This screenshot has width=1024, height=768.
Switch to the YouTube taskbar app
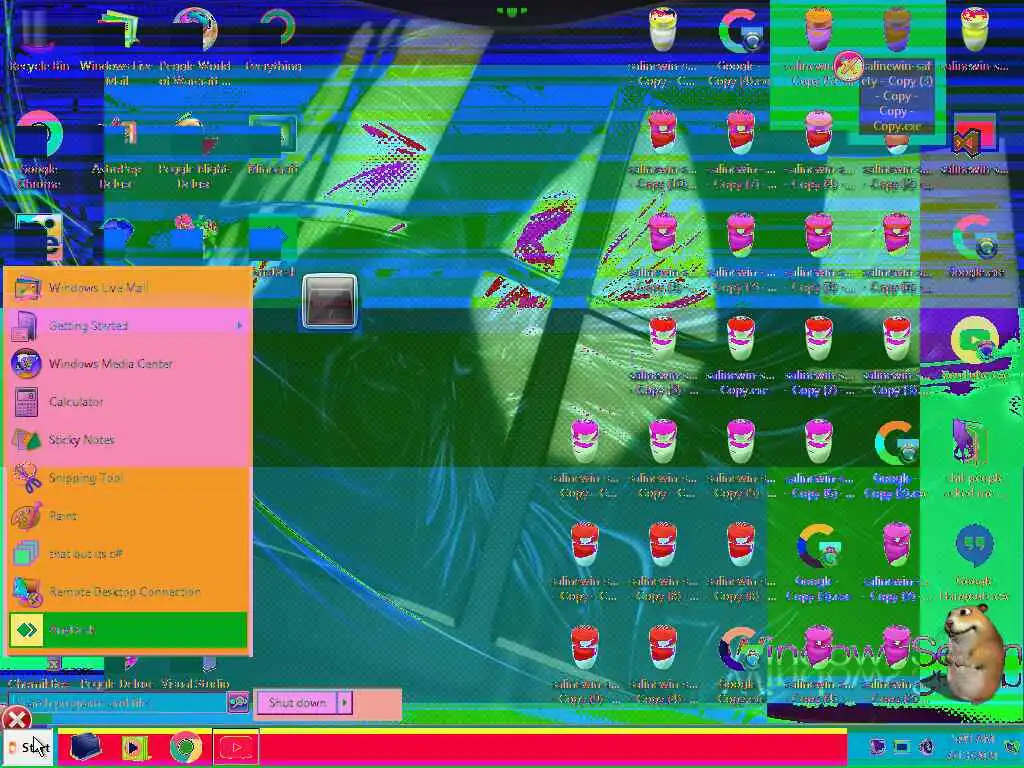pos(236,747)
